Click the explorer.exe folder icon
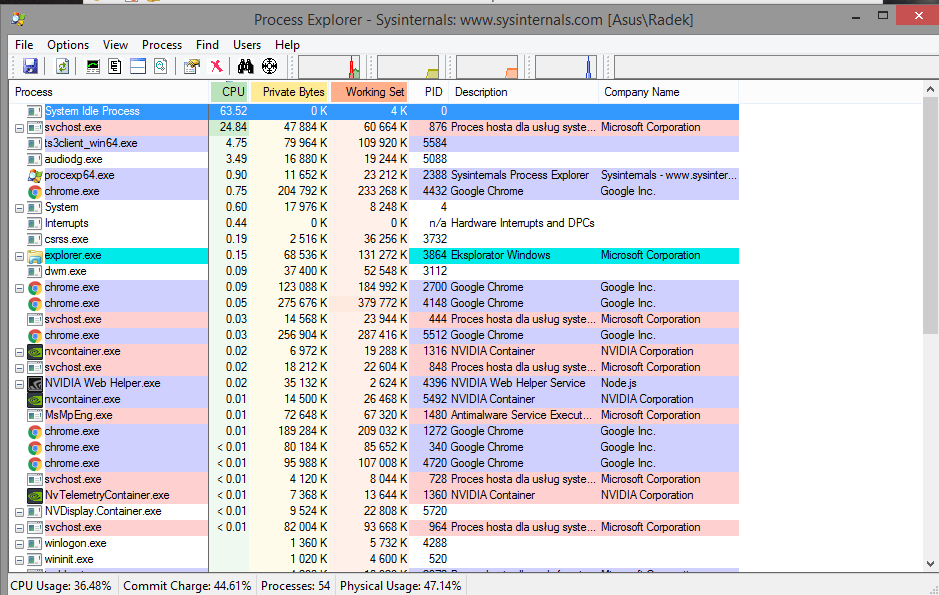 [35, 256]
